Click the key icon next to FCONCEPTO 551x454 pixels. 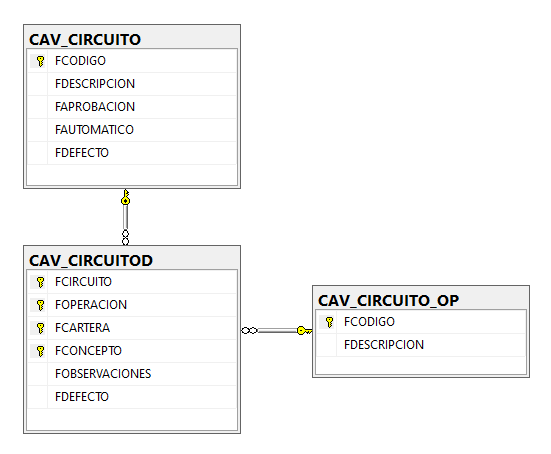40,351
